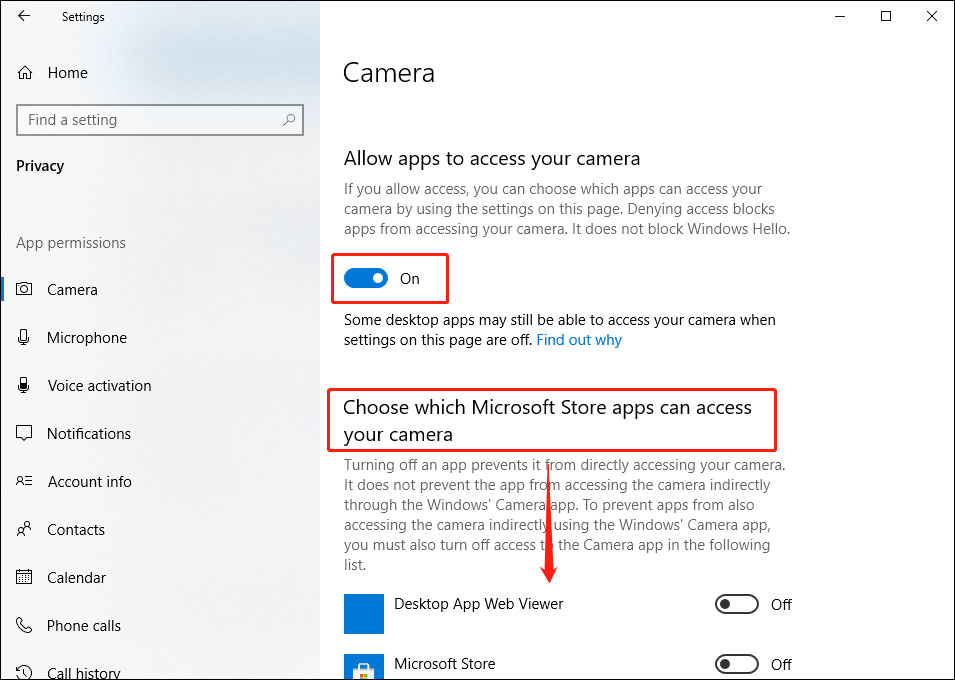The height and width of the screenshot is (680, 955).
Task: Select the Calendar permission icon
Action: [x=22, y=577]
